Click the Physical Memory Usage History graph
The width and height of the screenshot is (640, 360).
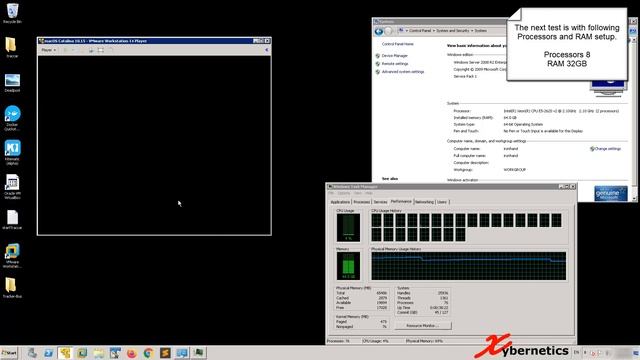[469, 266]
